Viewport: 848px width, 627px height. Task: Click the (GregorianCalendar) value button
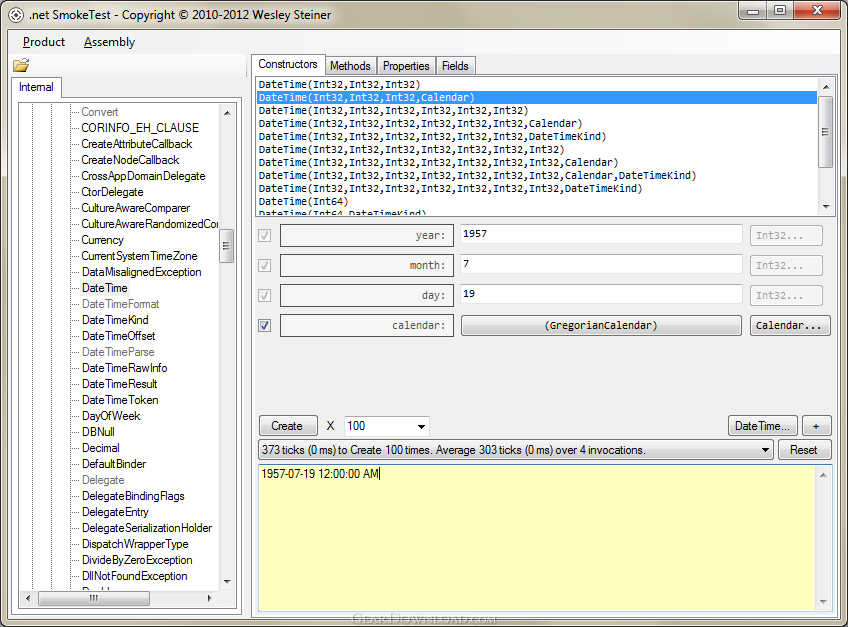tap(601, 326)
